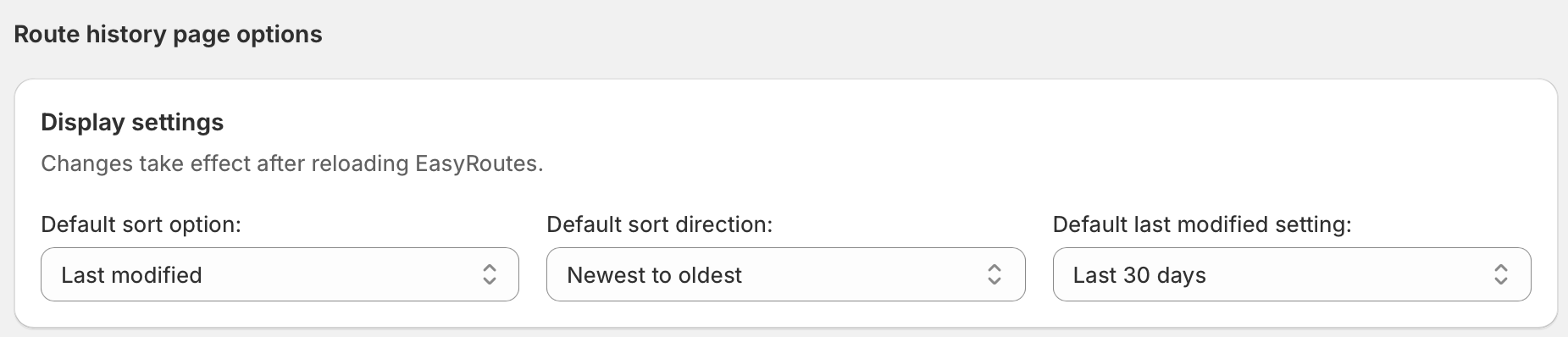Select the "Last 30 days" value text
The width and height of the screenshot is (1568, 337).
(1139, 275)
